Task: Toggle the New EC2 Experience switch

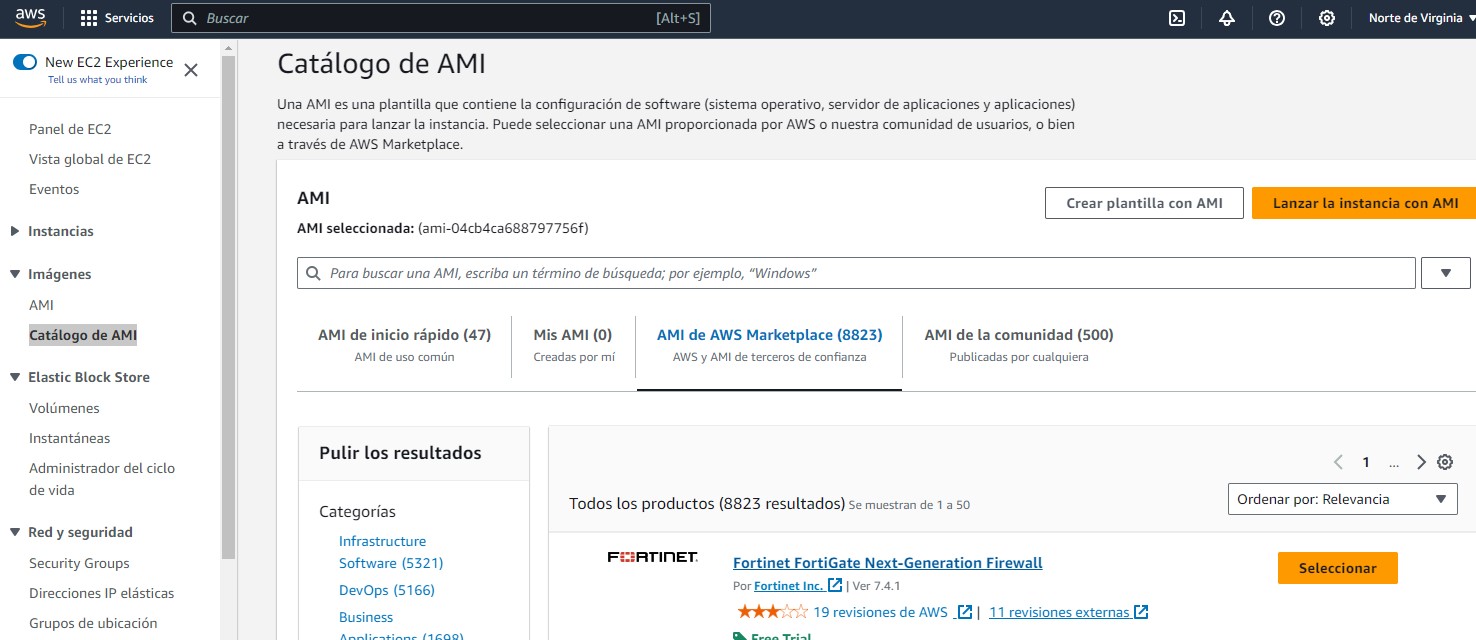Action: point(25,62)
